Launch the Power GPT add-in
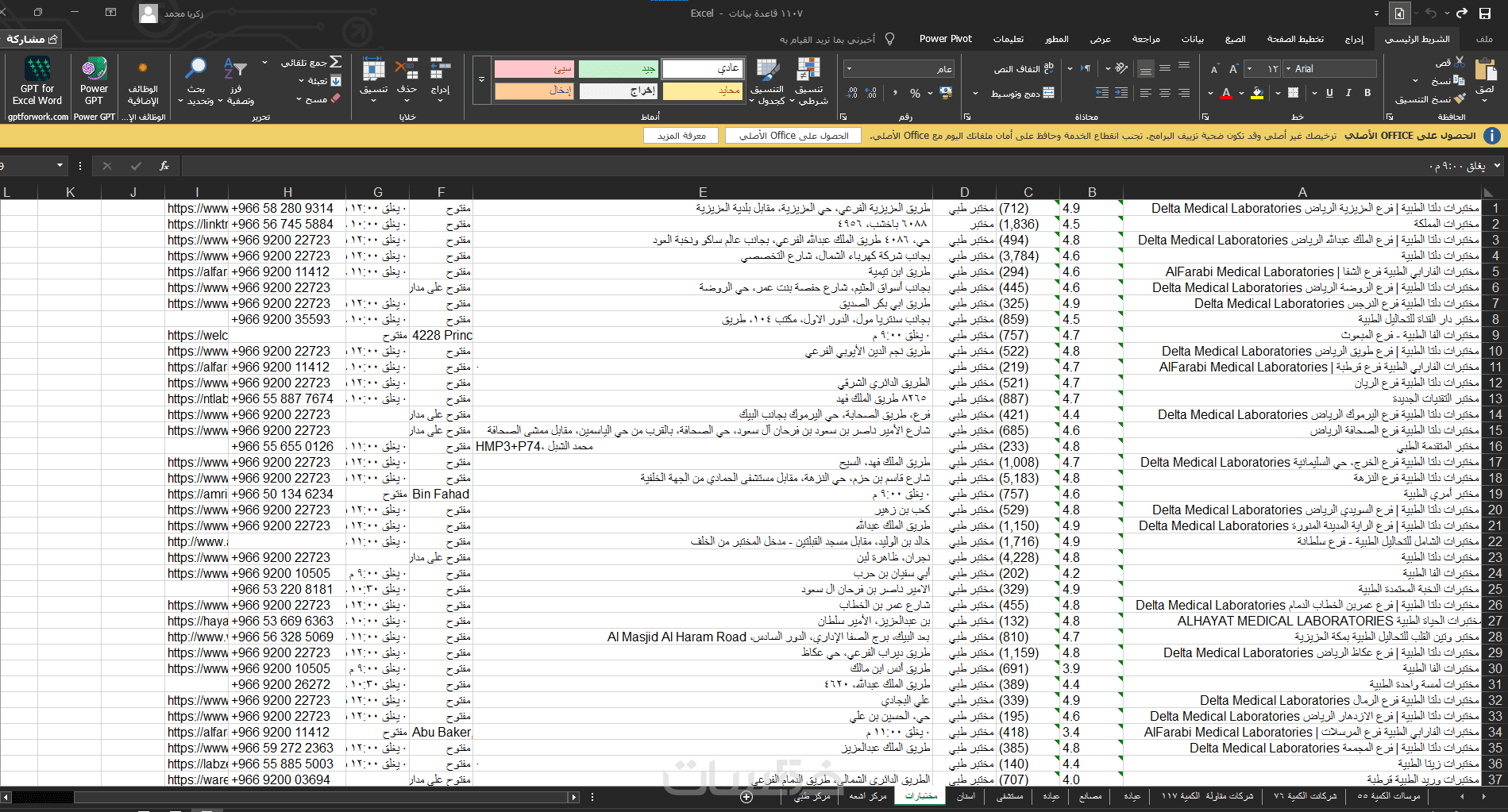This screenshot has width=1508, height=812. click(x=94, y=80)
